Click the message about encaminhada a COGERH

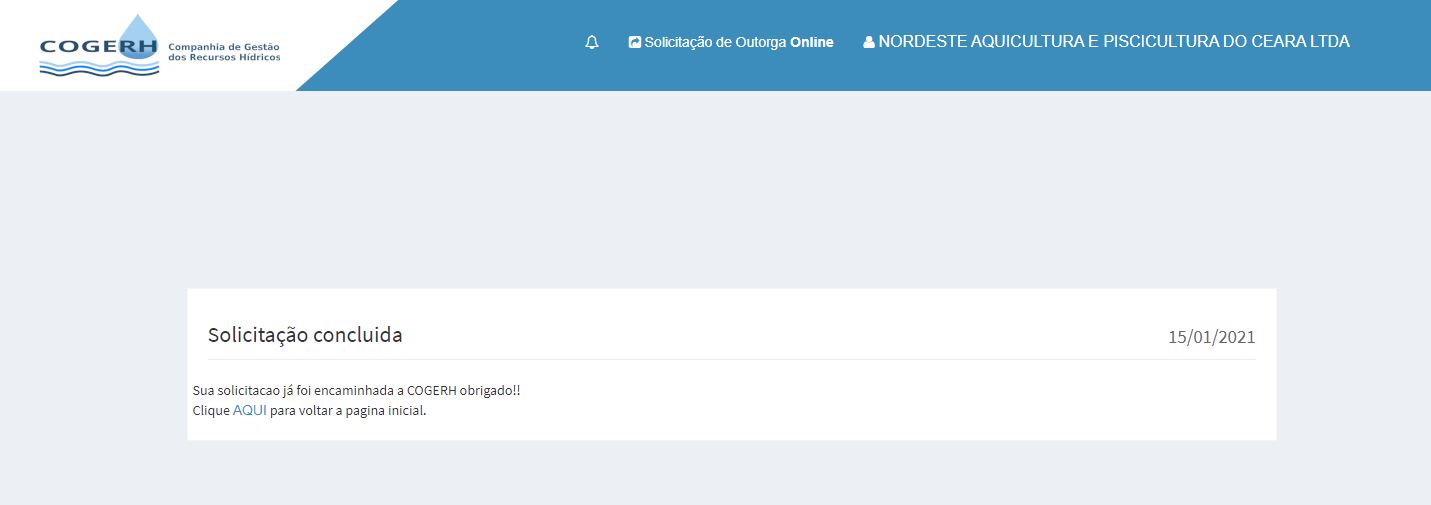click(x=356, y=390)
